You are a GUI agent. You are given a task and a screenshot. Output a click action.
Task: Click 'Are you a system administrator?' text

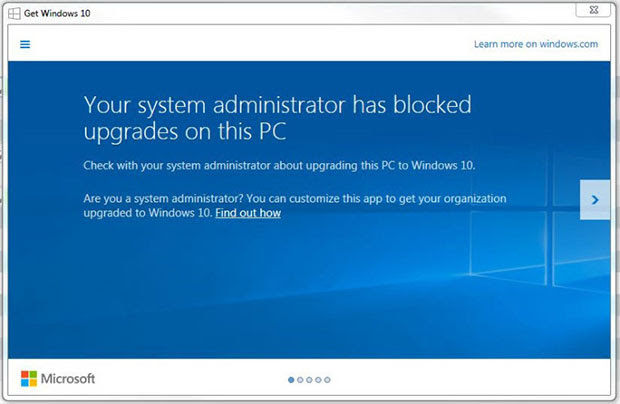point(163,198)
